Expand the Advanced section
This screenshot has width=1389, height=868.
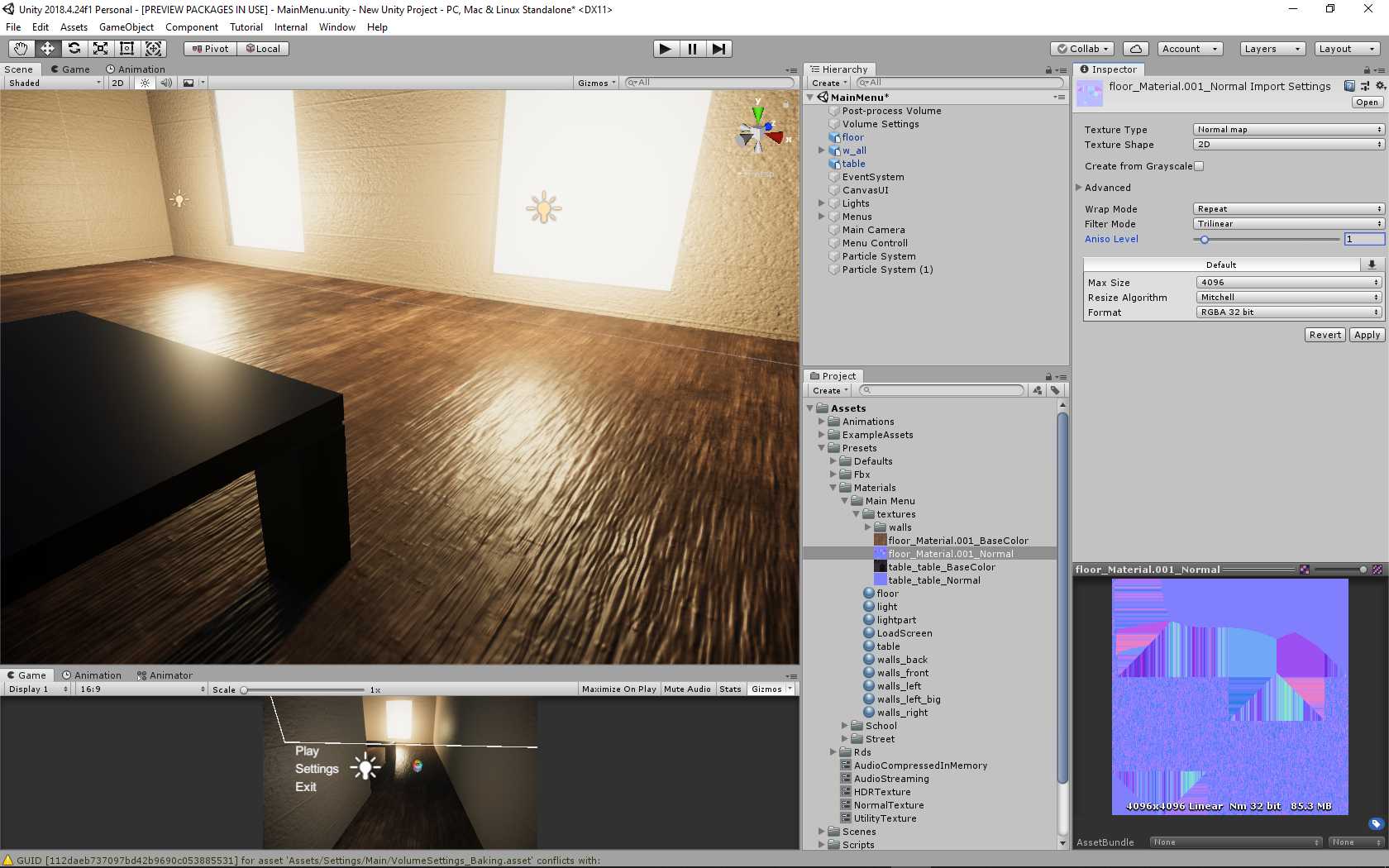[1079, 188]
